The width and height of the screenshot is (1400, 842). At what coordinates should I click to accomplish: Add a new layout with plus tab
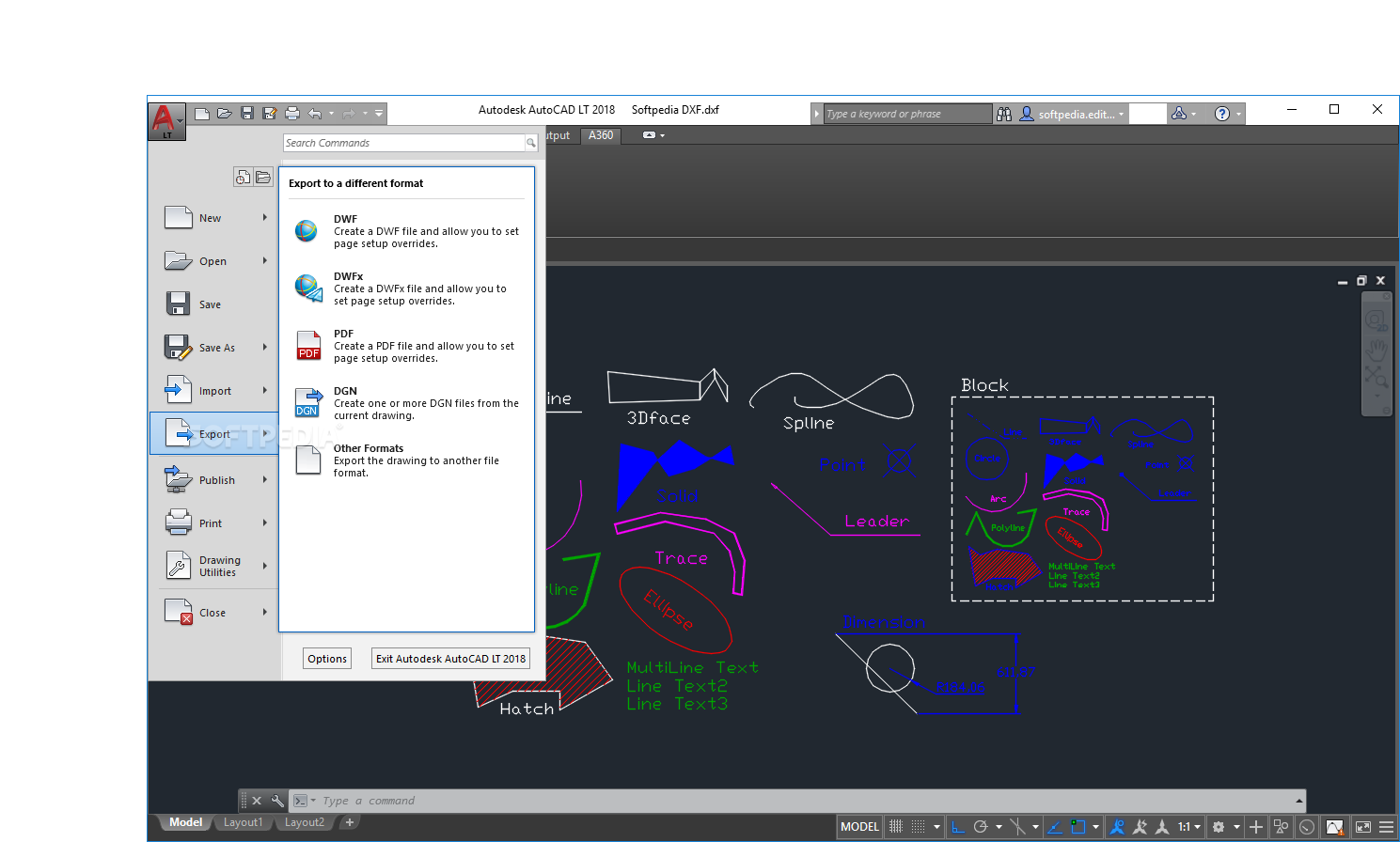click(x=350, y=822)
